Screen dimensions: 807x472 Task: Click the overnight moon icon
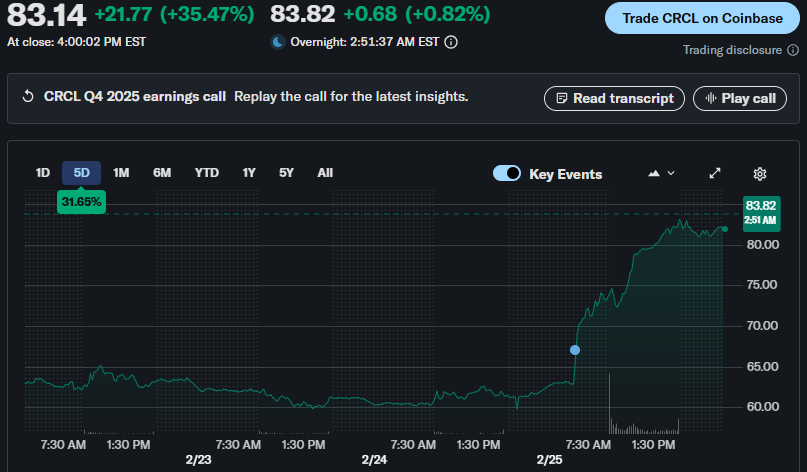click(278, 42)
